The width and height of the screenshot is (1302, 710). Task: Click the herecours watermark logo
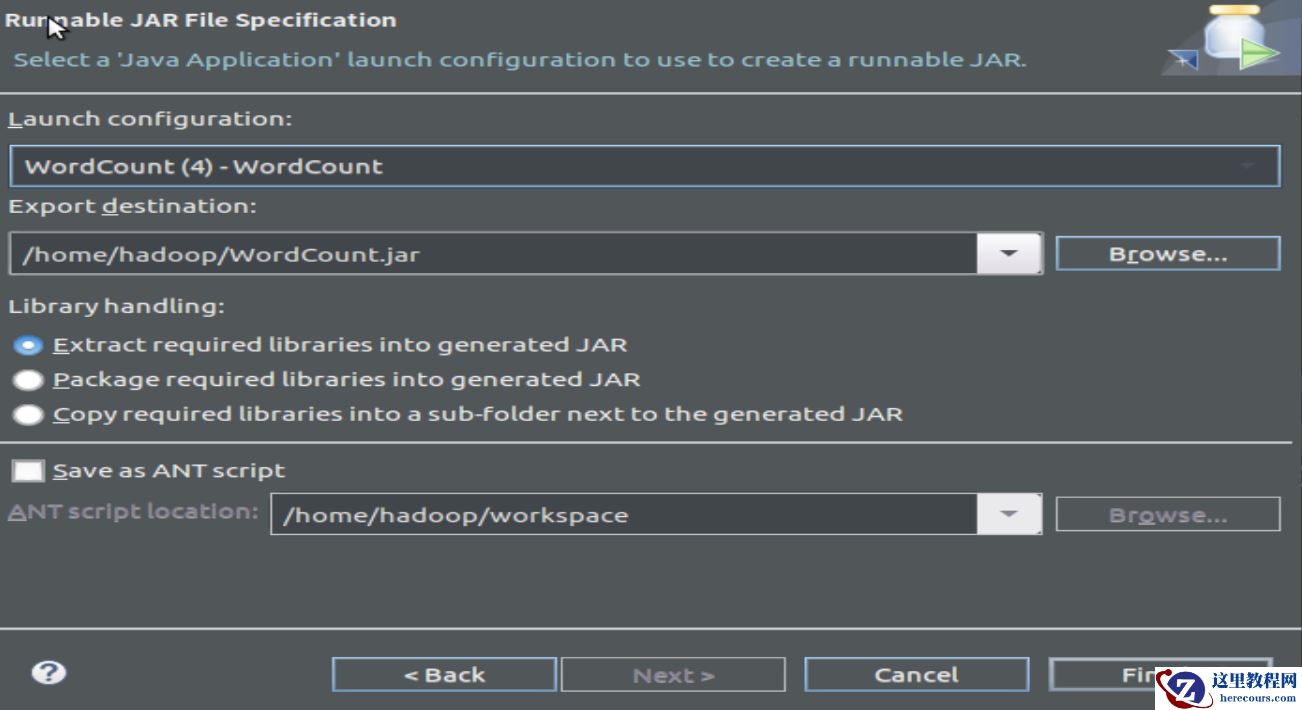point(1227,687)
